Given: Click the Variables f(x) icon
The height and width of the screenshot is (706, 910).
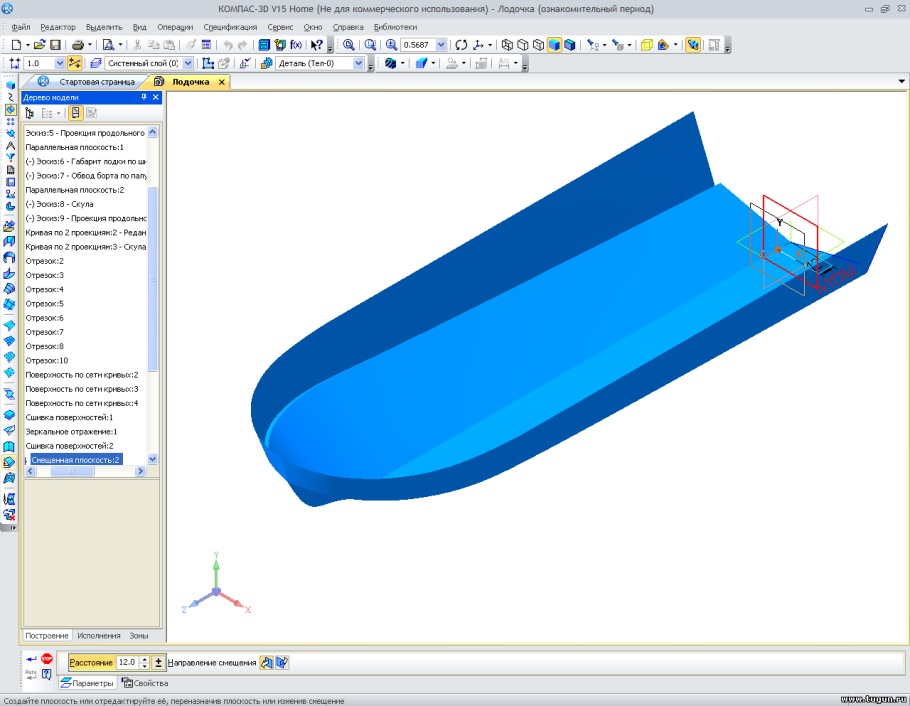Looking at the screenshot, I should coord(296,45).
